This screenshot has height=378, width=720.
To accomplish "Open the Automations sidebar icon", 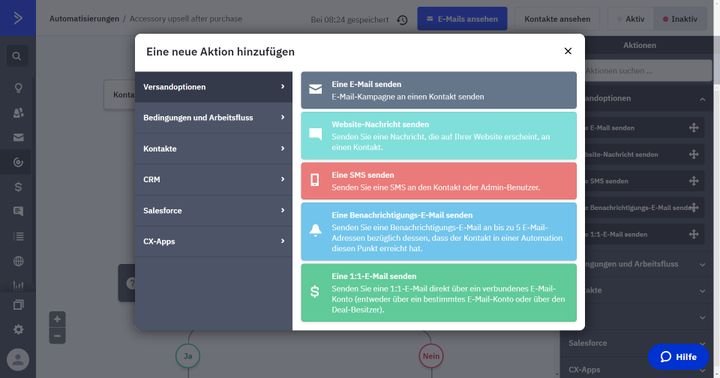I will [x=18, y=162].
